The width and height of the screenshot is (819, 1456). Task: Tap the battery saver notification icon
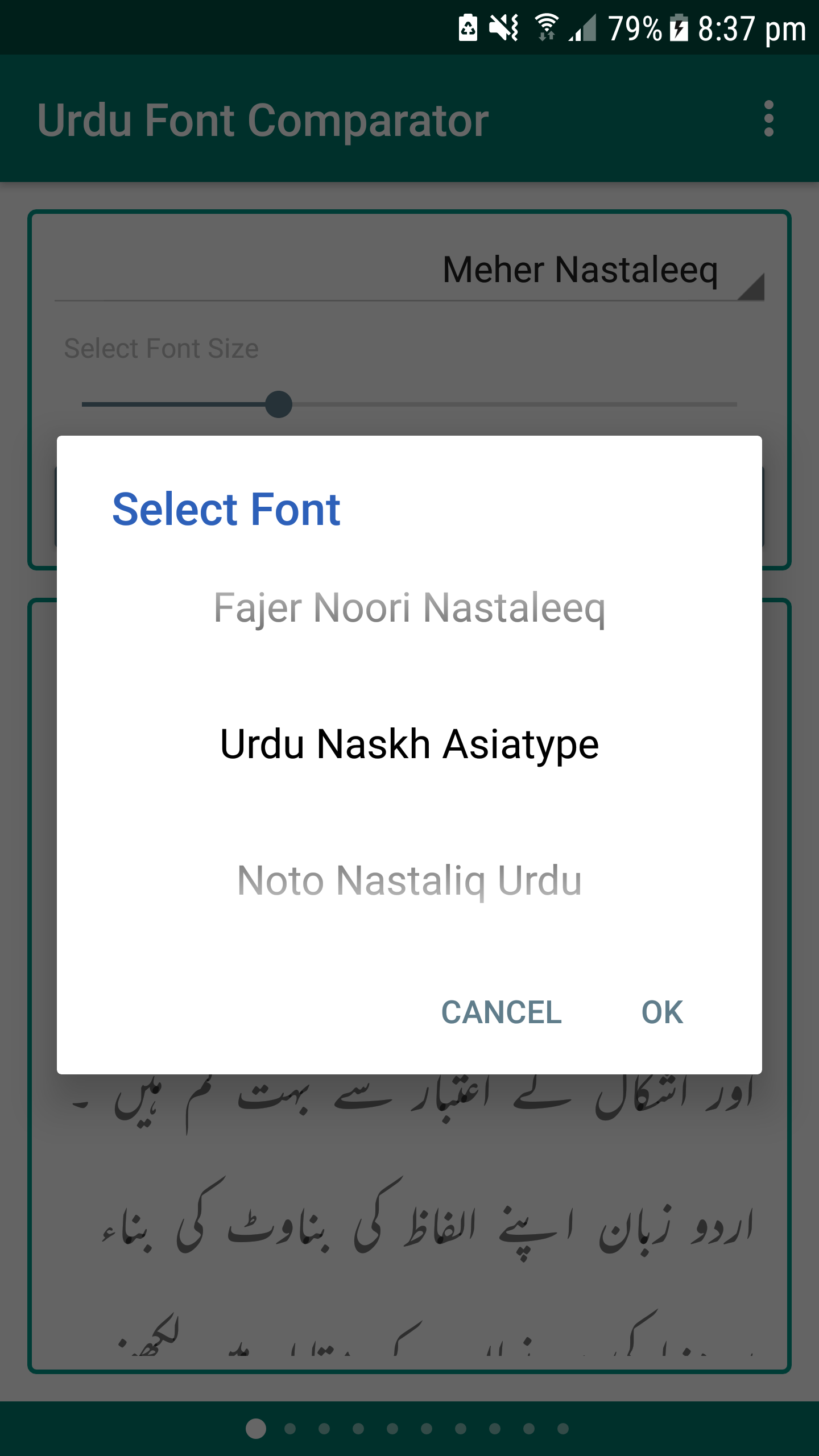[x=468, y=28]
